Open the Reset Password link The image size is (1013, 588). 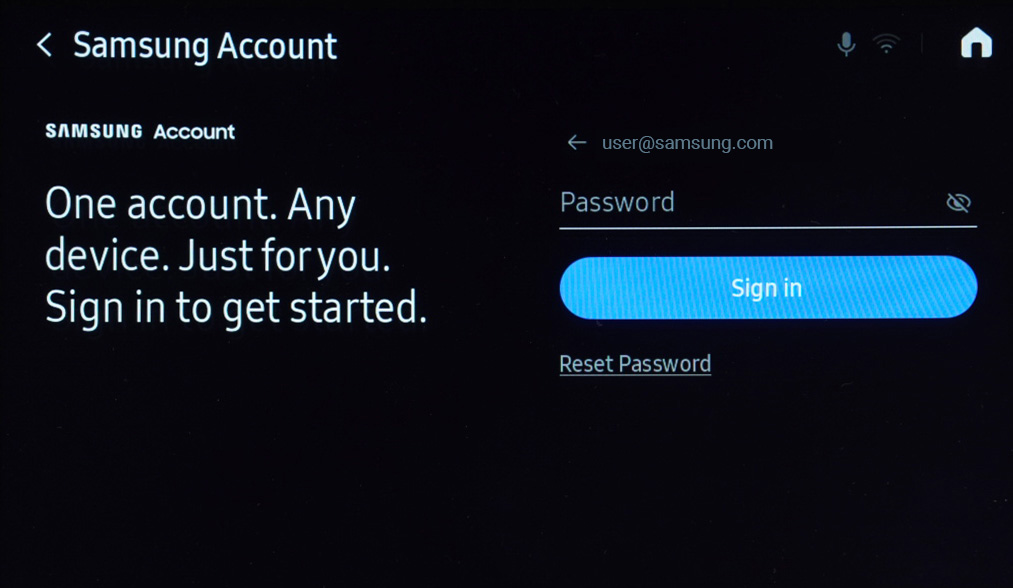click(635, 364)
